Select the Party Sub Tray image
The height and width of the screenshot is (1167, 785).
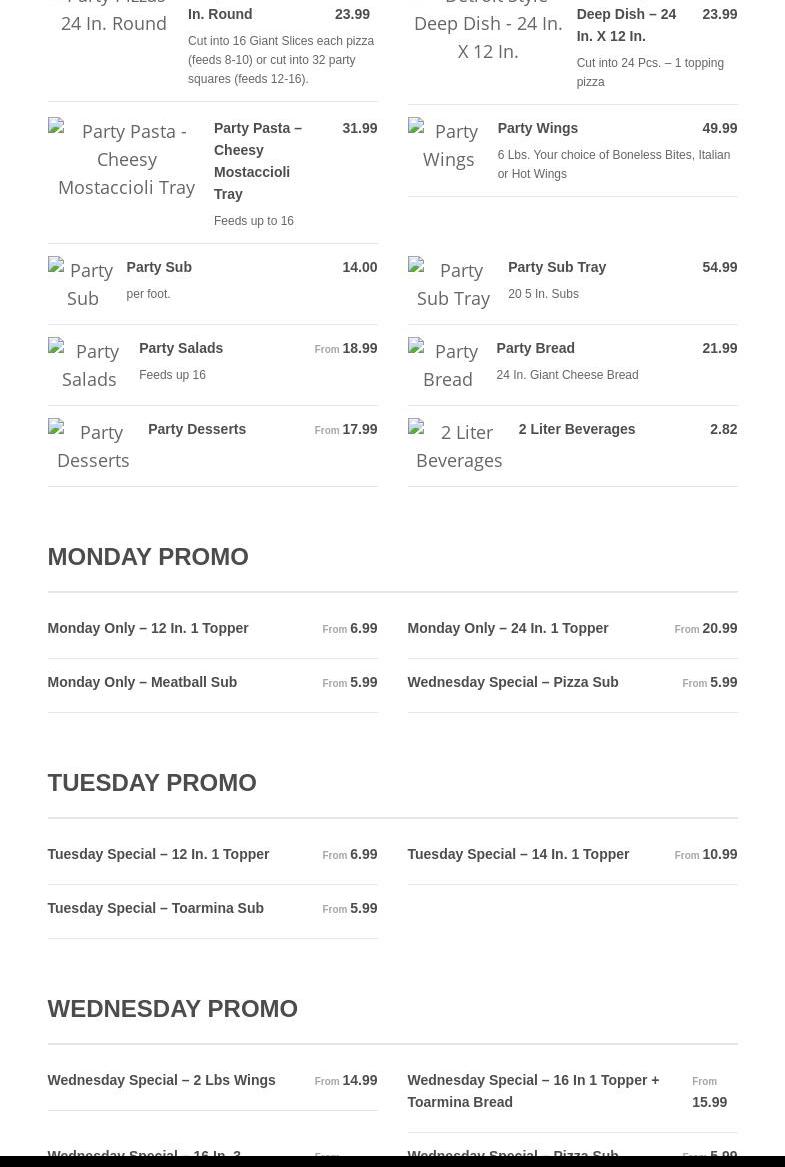[x=453, y=284]
